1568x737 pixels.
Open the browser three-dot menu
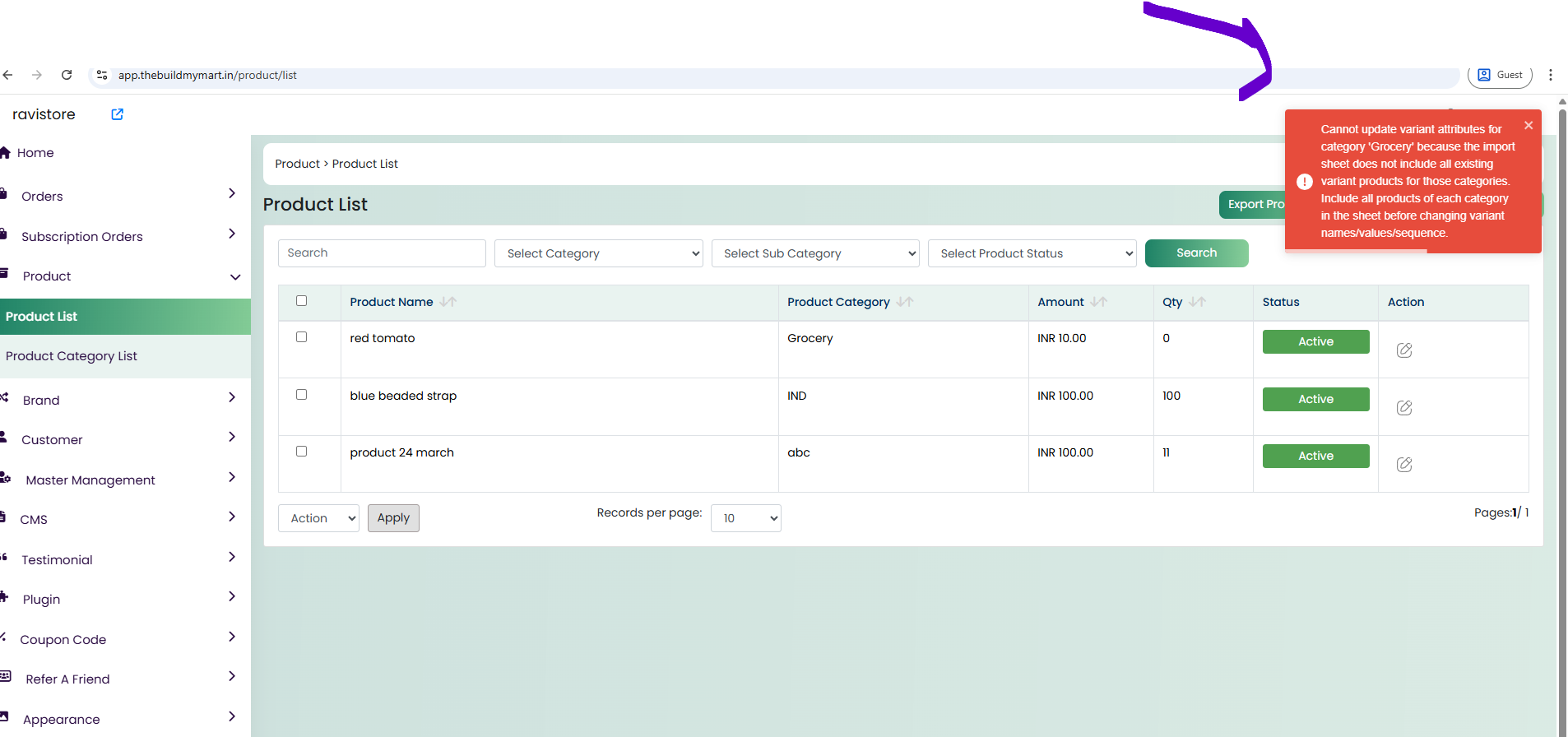tap(1551, 75)
